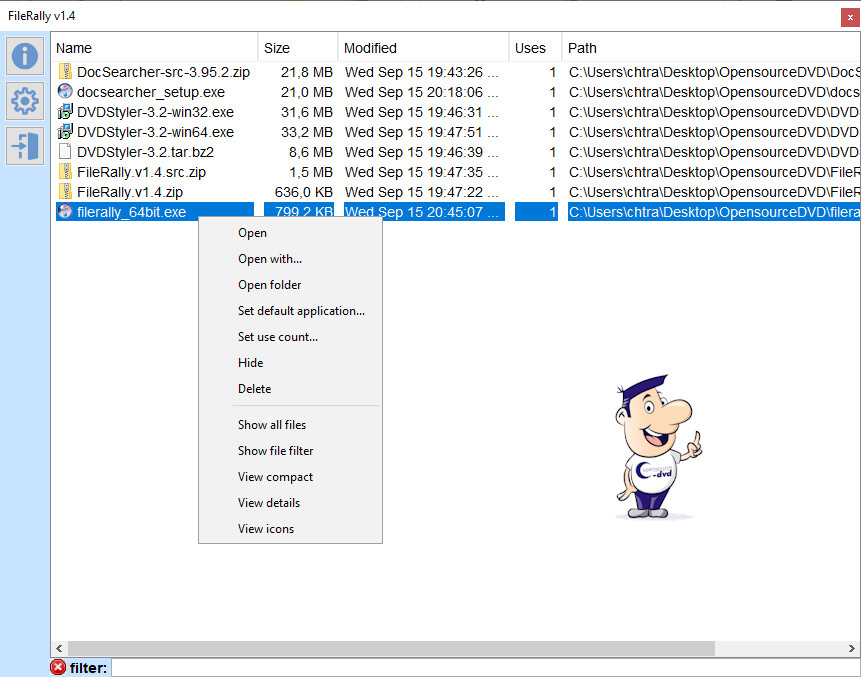Choose Set default application... menu entry

(301, 311)
